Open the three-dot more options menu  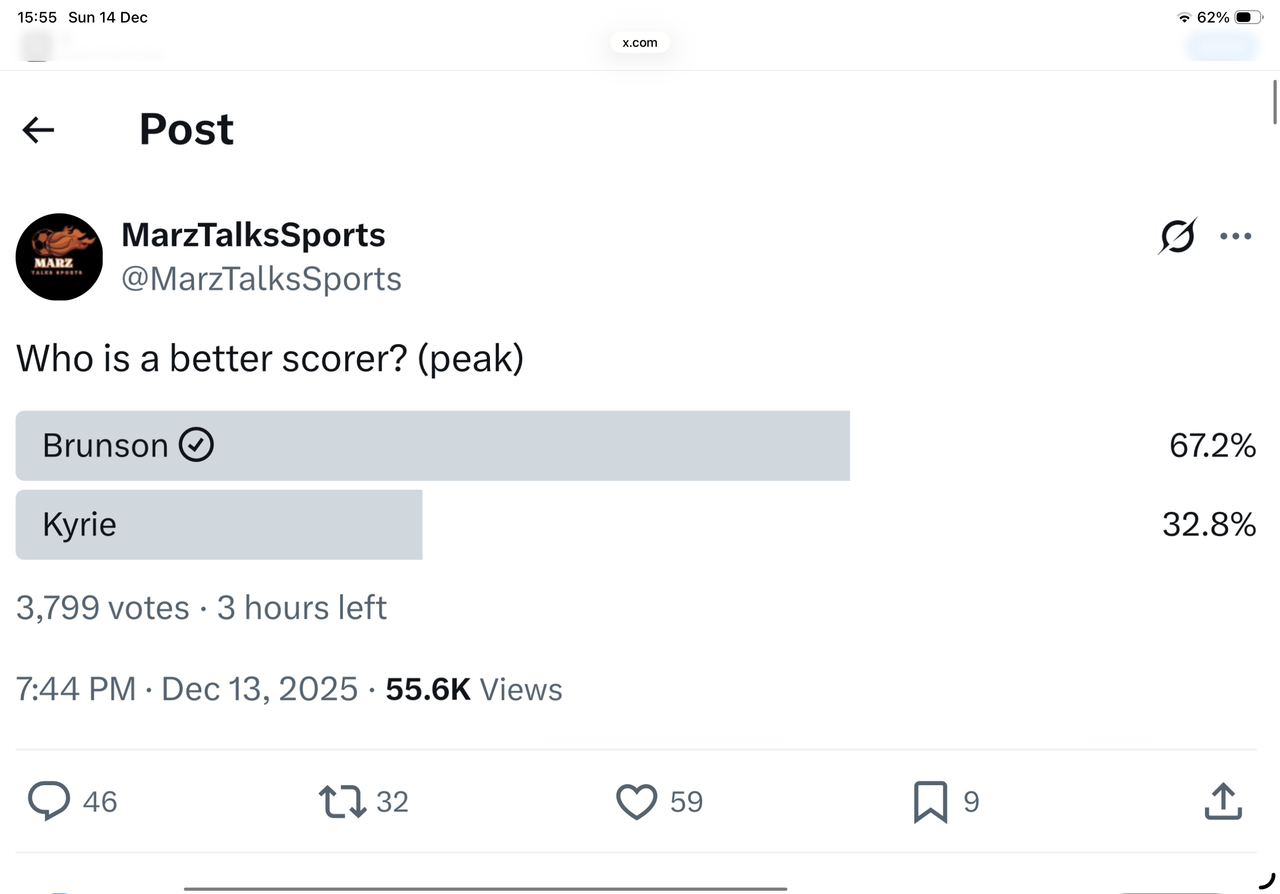coord(1235,237)
